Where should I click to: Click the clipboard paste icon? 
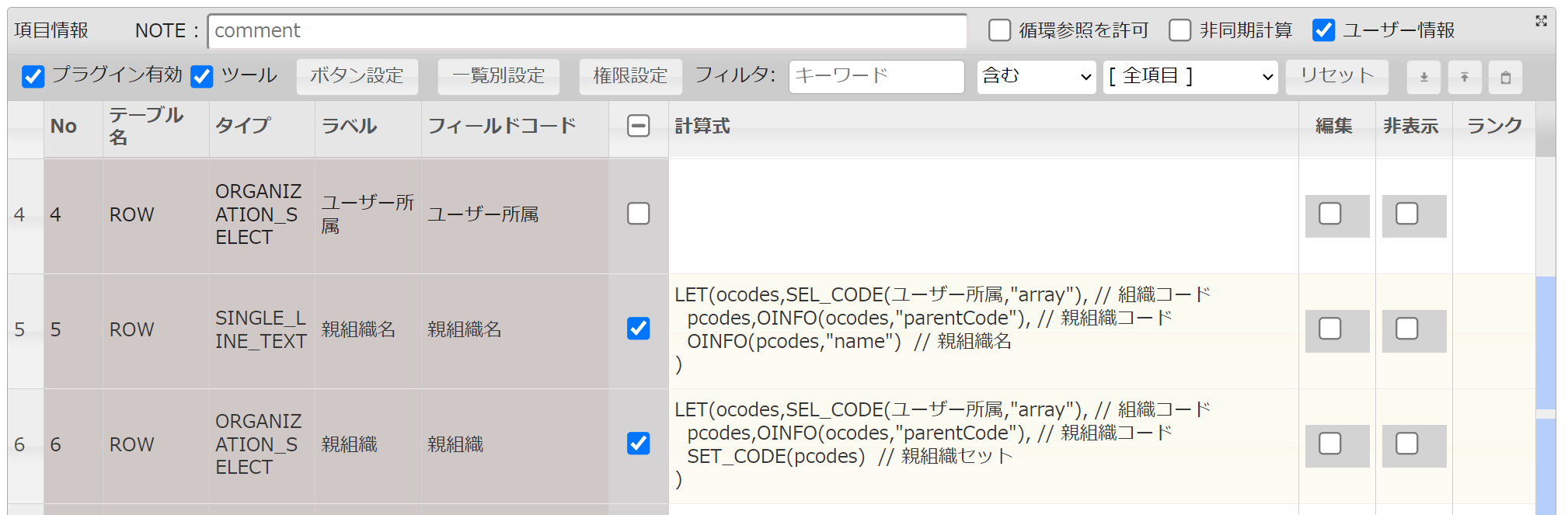(x=1506, y=77)
